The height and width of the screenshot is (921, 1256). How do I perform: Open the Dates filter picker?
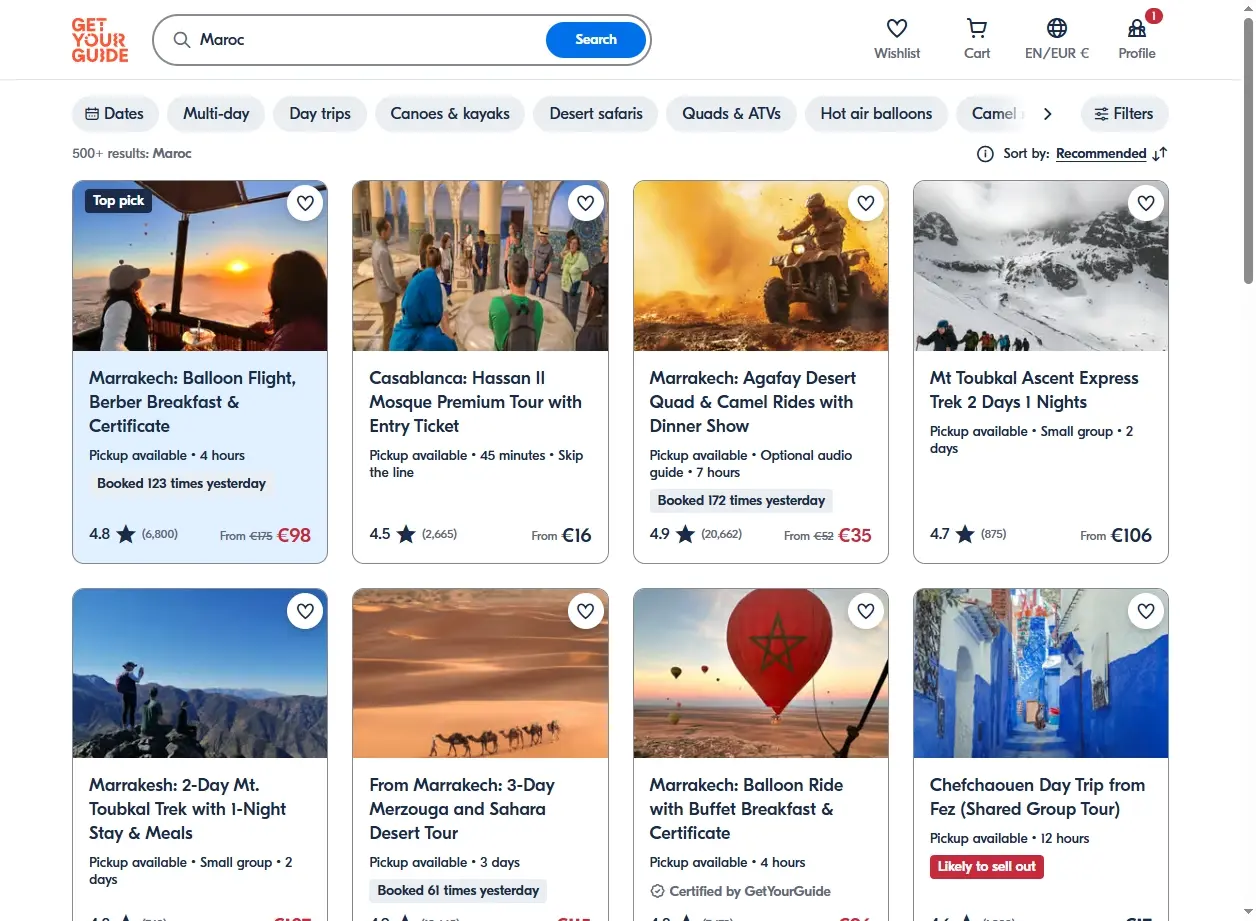pyautogui.click(x=115, y=114)
